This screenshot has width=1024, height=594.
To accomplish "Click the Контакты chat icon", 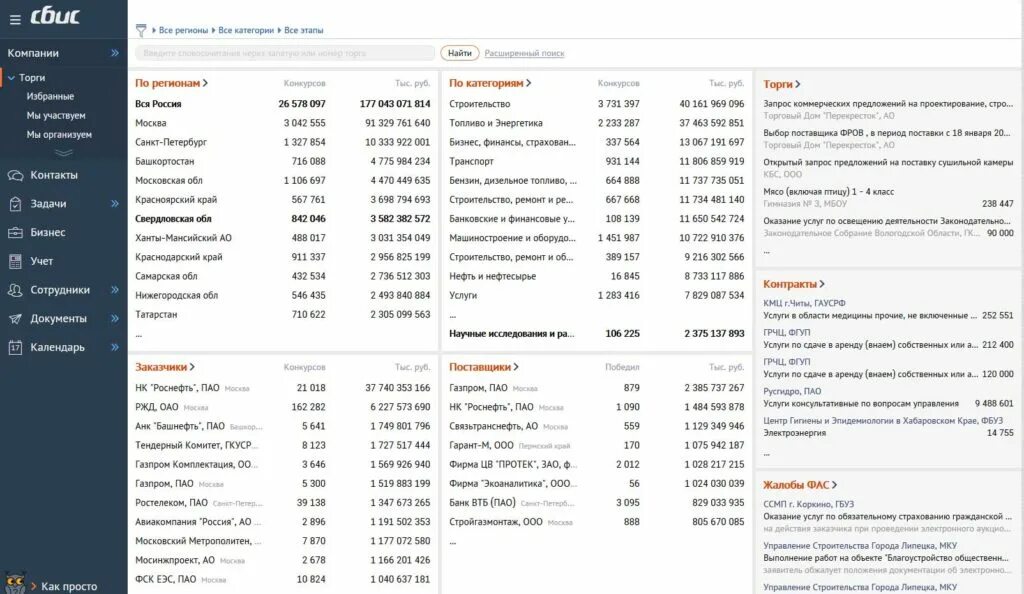I will click(15, 175).
